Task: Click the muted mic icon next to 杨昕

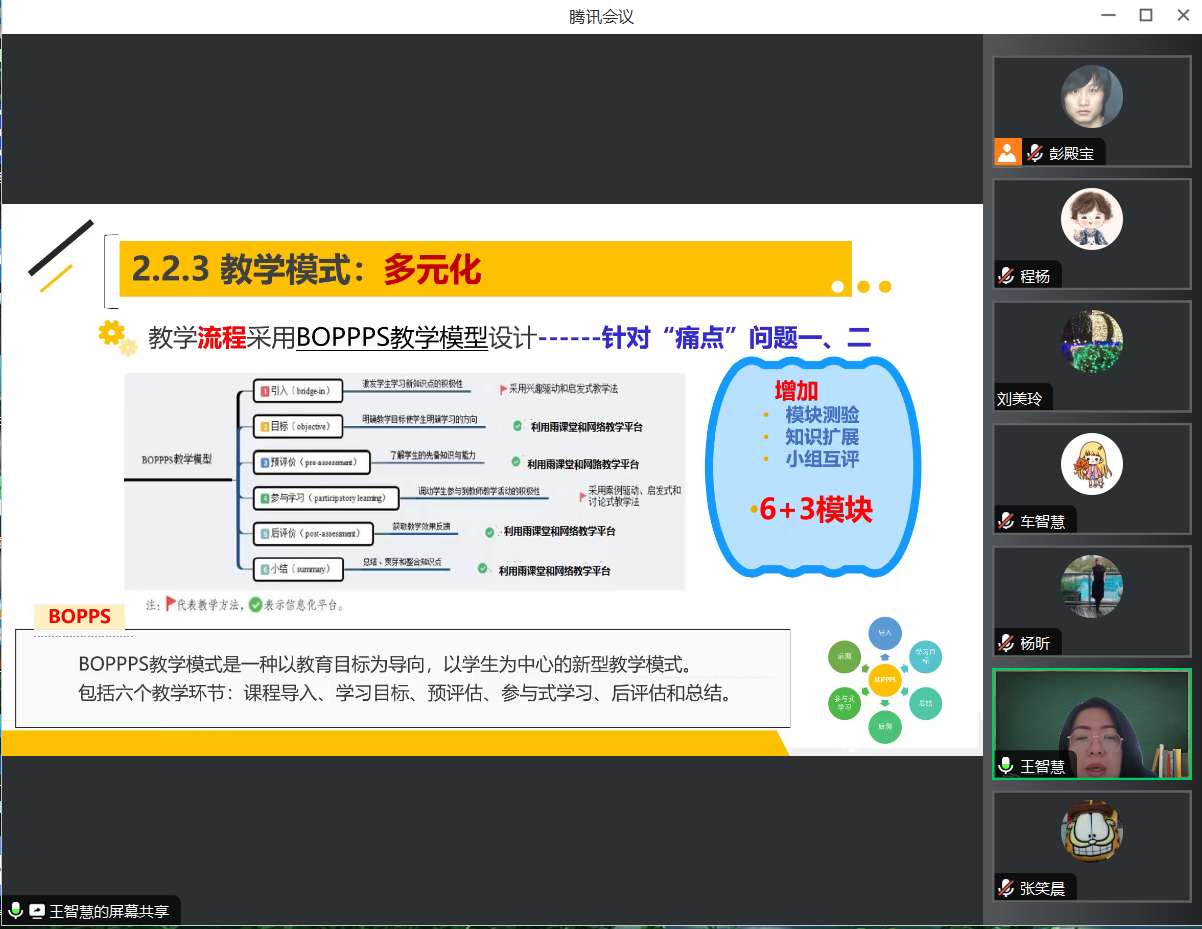Action: click(x=1006, y=643)
